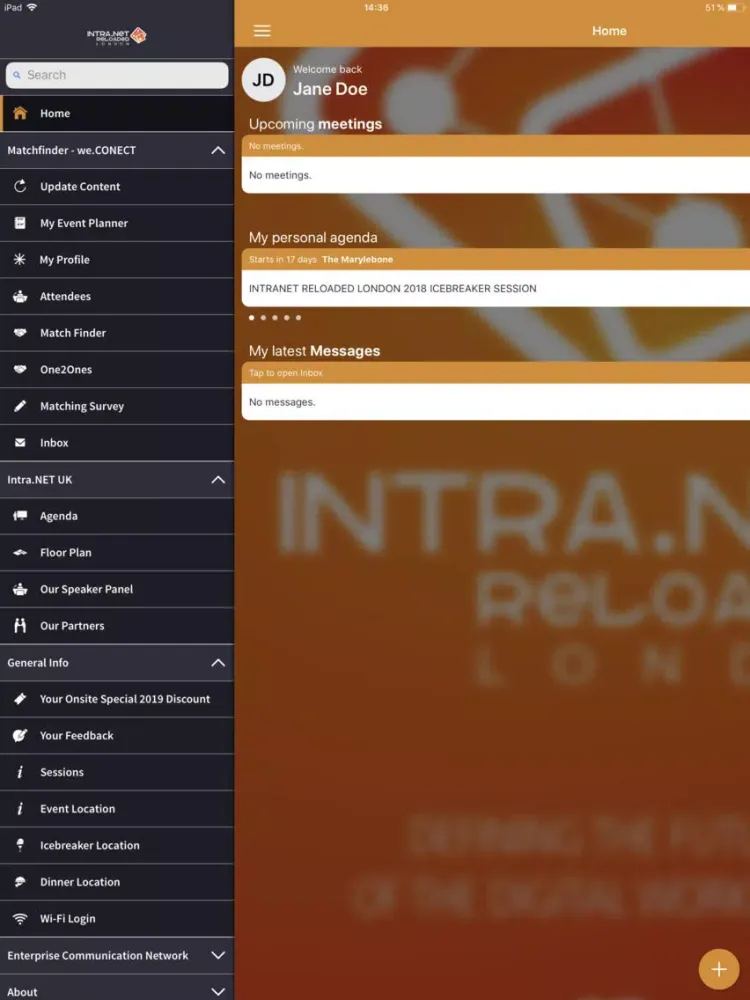750x1000 pixels.
Task: Click the My Event Planner calendar icon
Action: click(x=20, y=223)
